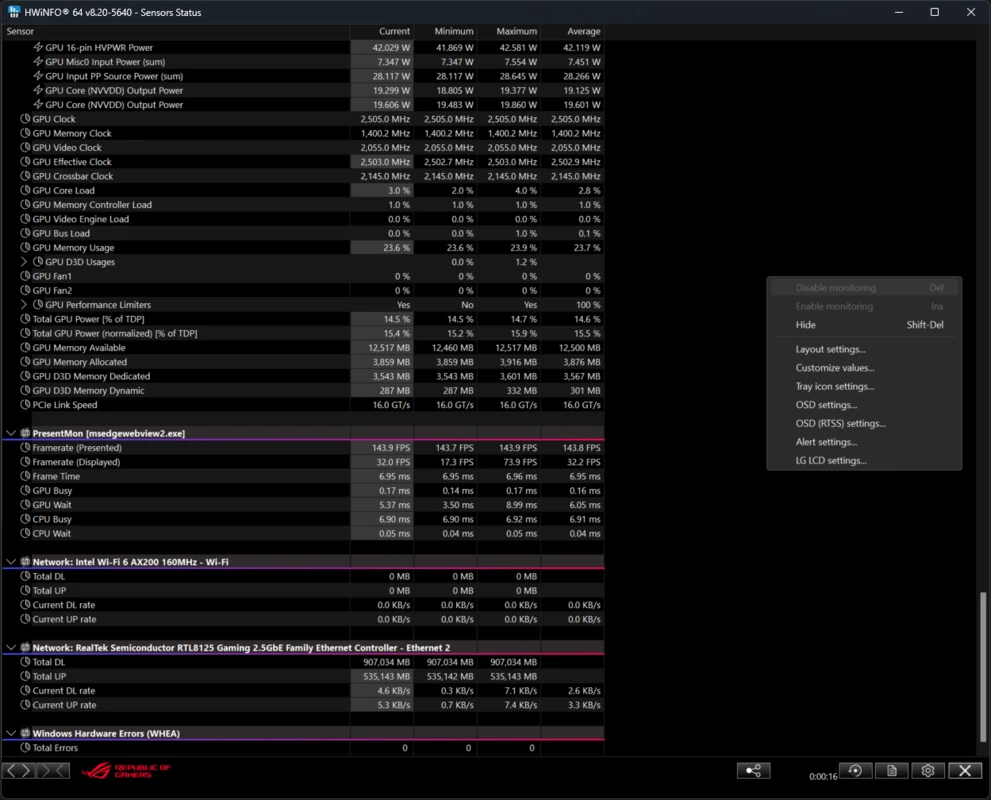The image size is (991, 800).
Task: Collapse the RealTek RTL8125 Ethernet section
Action: coord(11,648)
